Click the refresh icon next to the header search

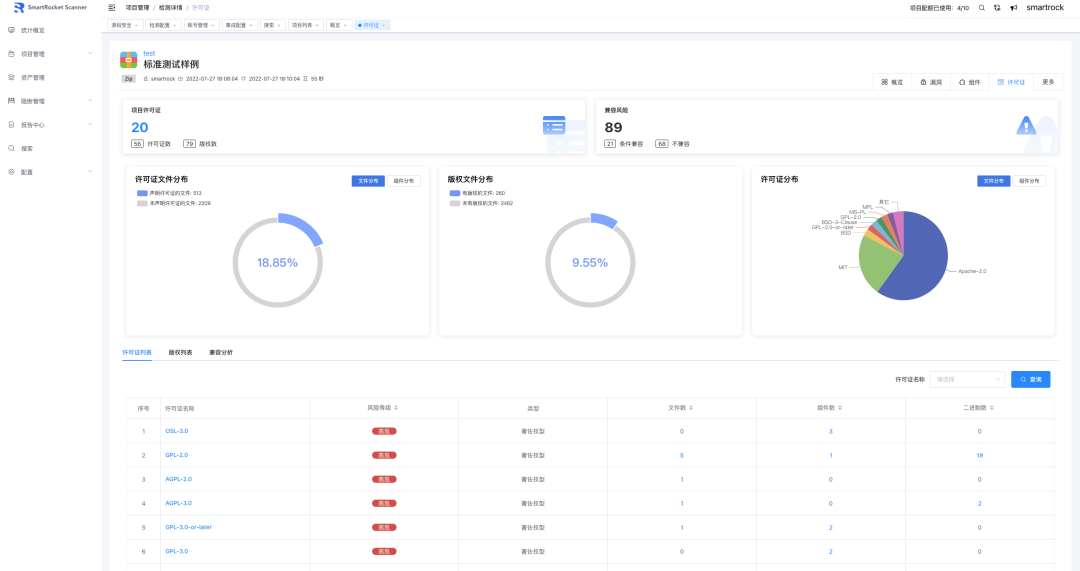997,7
